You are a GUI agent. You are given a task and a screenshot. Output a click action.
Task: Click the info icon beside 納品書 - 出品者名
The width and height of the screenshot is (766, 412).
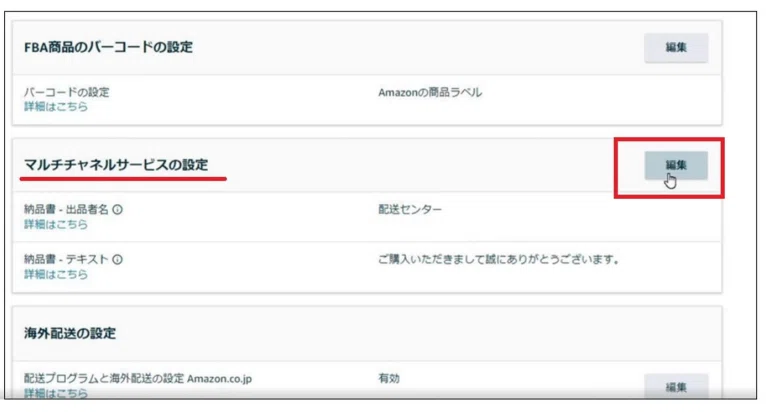pyautogui.click(x=117, y=210)
